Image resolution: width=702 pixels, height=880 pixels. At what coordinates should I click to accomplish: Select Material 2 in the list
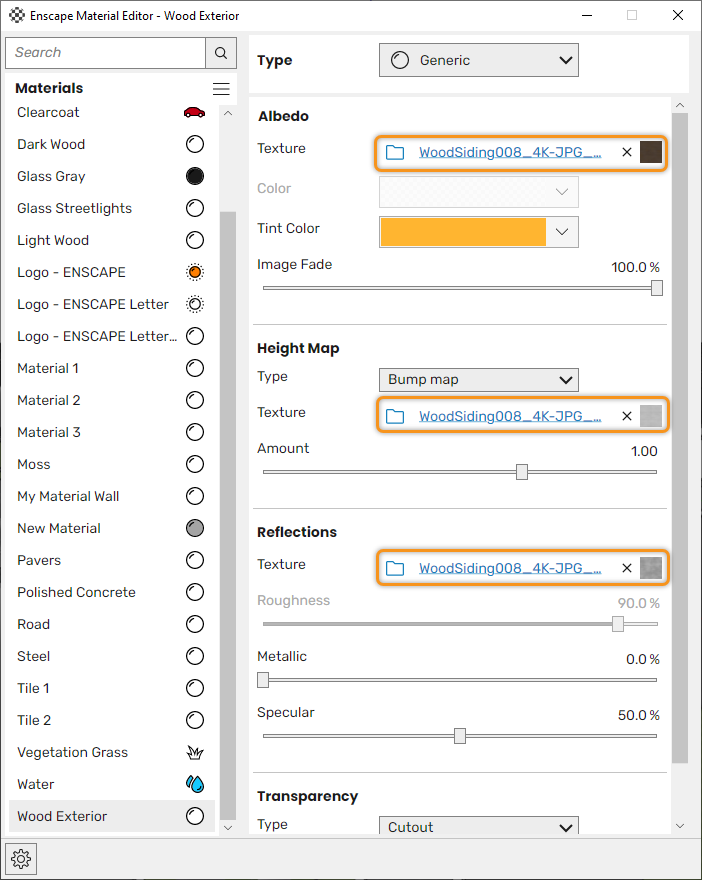(x=112, y=400)
